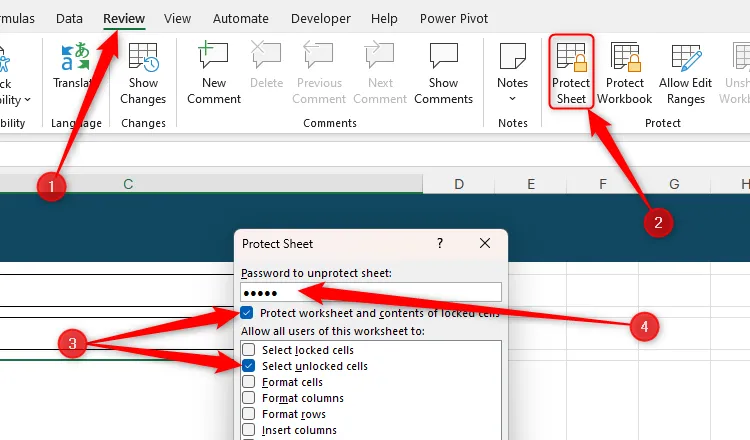Enable Select locked cells checkbox
Image resolution: width=750 pixels, height=440 pixels.
(x=248, y=350)
